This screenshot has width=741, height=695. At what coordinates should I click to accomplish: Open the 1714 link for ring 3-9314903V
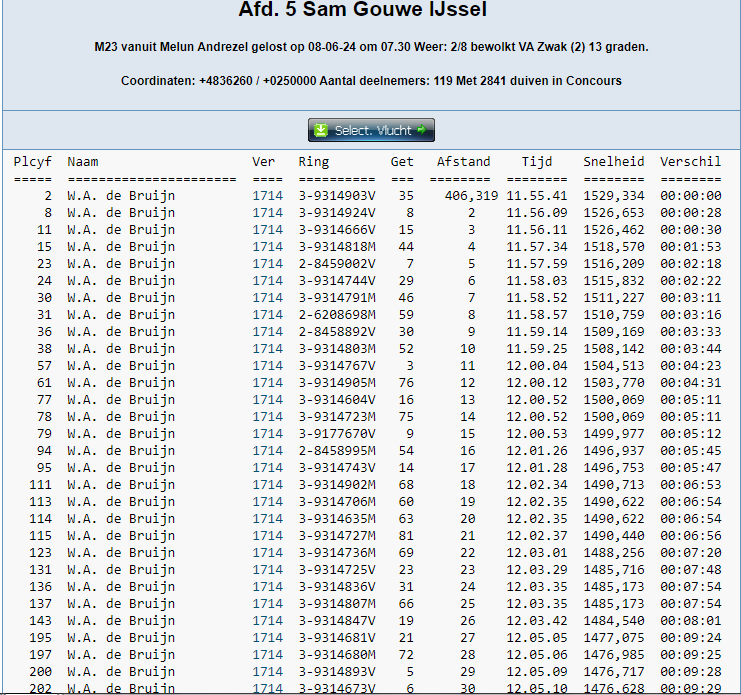coord(267,196)
